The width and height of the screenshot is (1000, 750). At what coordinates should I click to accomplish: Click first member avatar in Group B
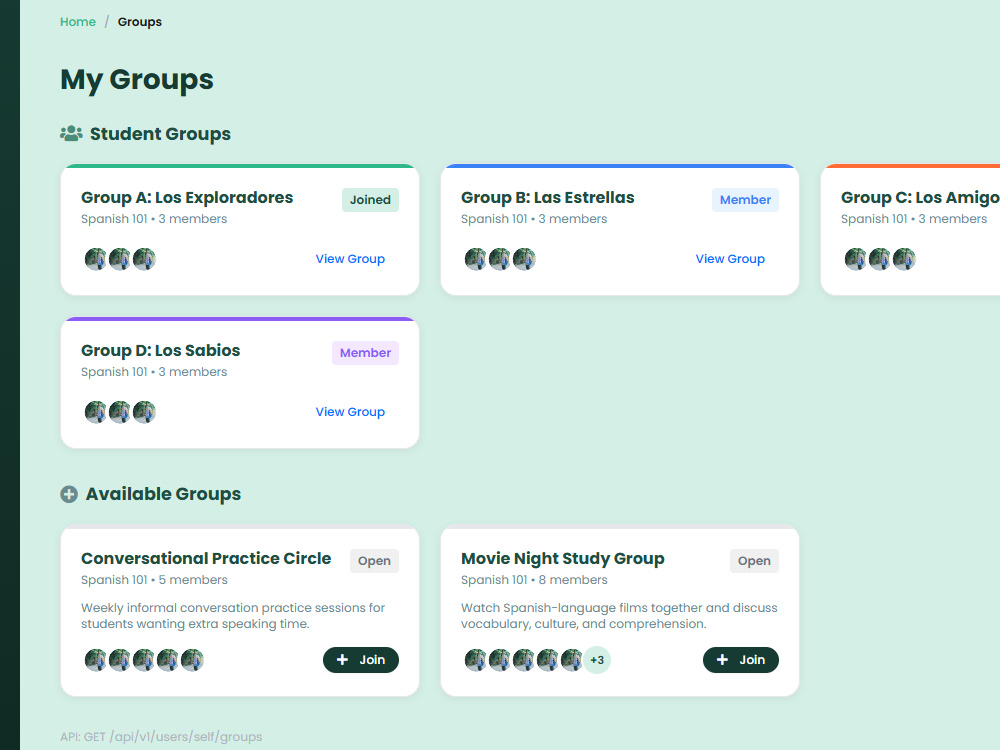476,259
